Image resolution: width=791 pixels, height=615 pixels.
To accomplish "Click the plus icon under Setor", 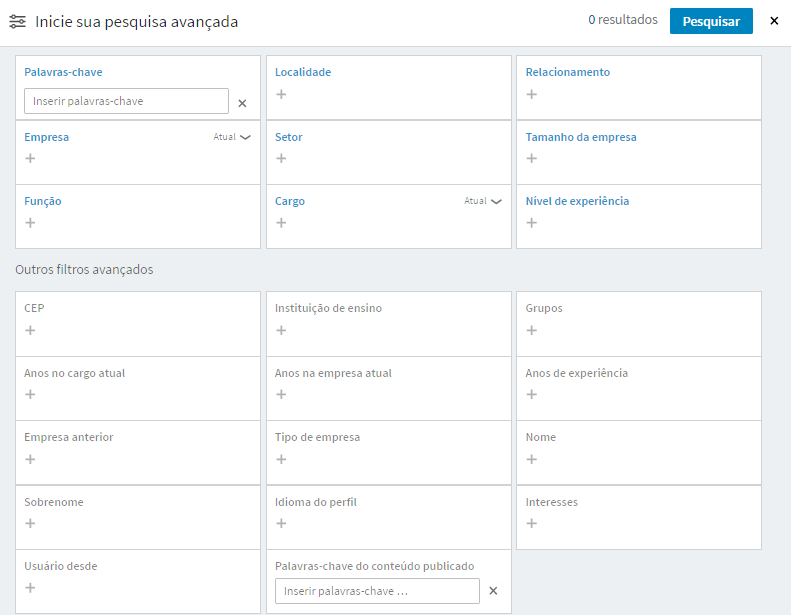I will tap(281, 158).
